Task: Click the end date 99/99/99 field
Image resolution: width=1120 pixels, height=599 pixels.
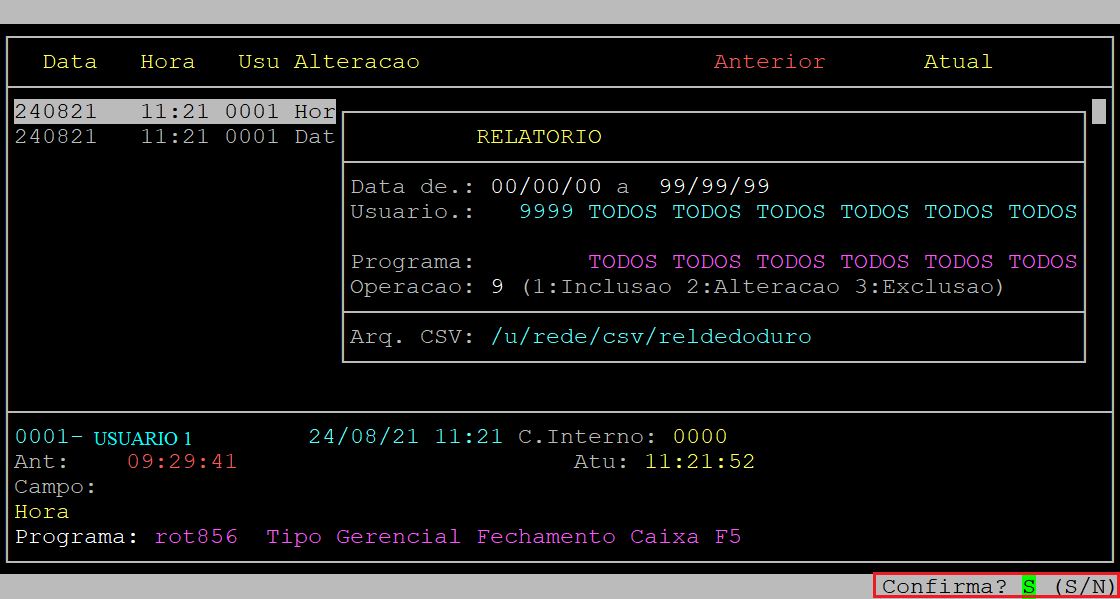Action: pos(714,187)
